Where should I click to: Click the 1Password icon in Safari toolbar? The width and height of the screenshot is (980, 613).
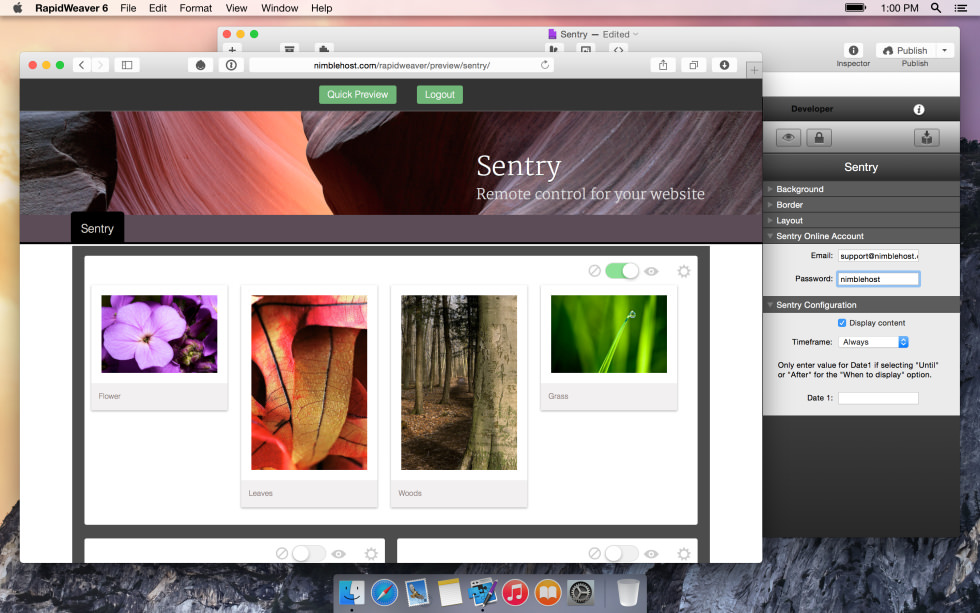click(x=231, y=65)
